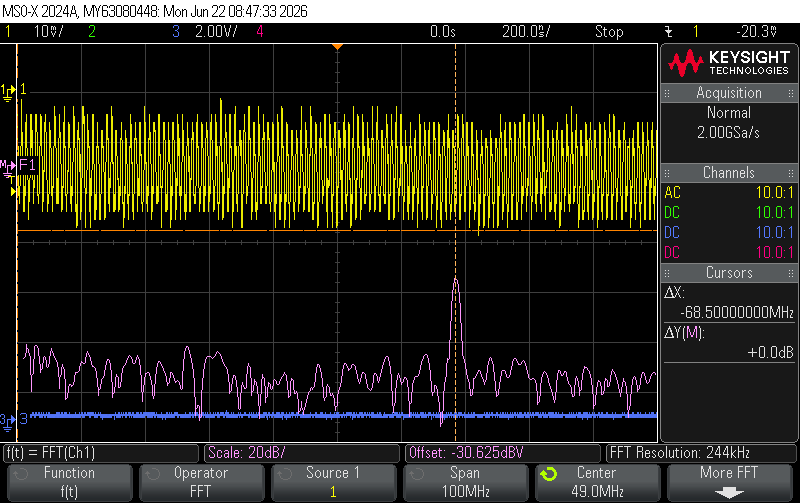Click the yellow 10.0:1 probe ratio
Screen dimensions: 800x503
[774, 192]
